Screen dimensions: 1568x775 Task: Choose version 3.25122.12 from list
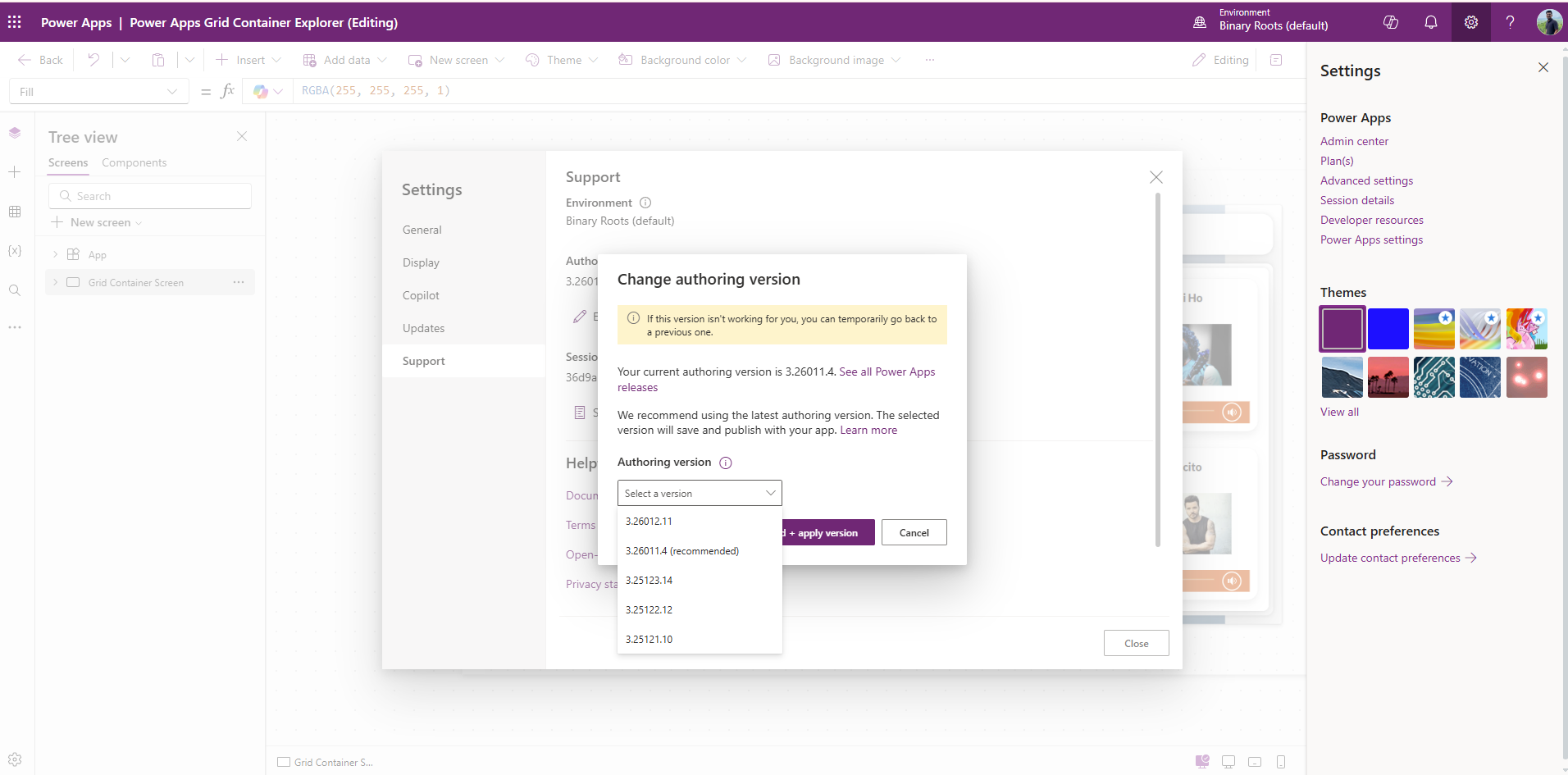pyautogui.click(x=700, y=609)
